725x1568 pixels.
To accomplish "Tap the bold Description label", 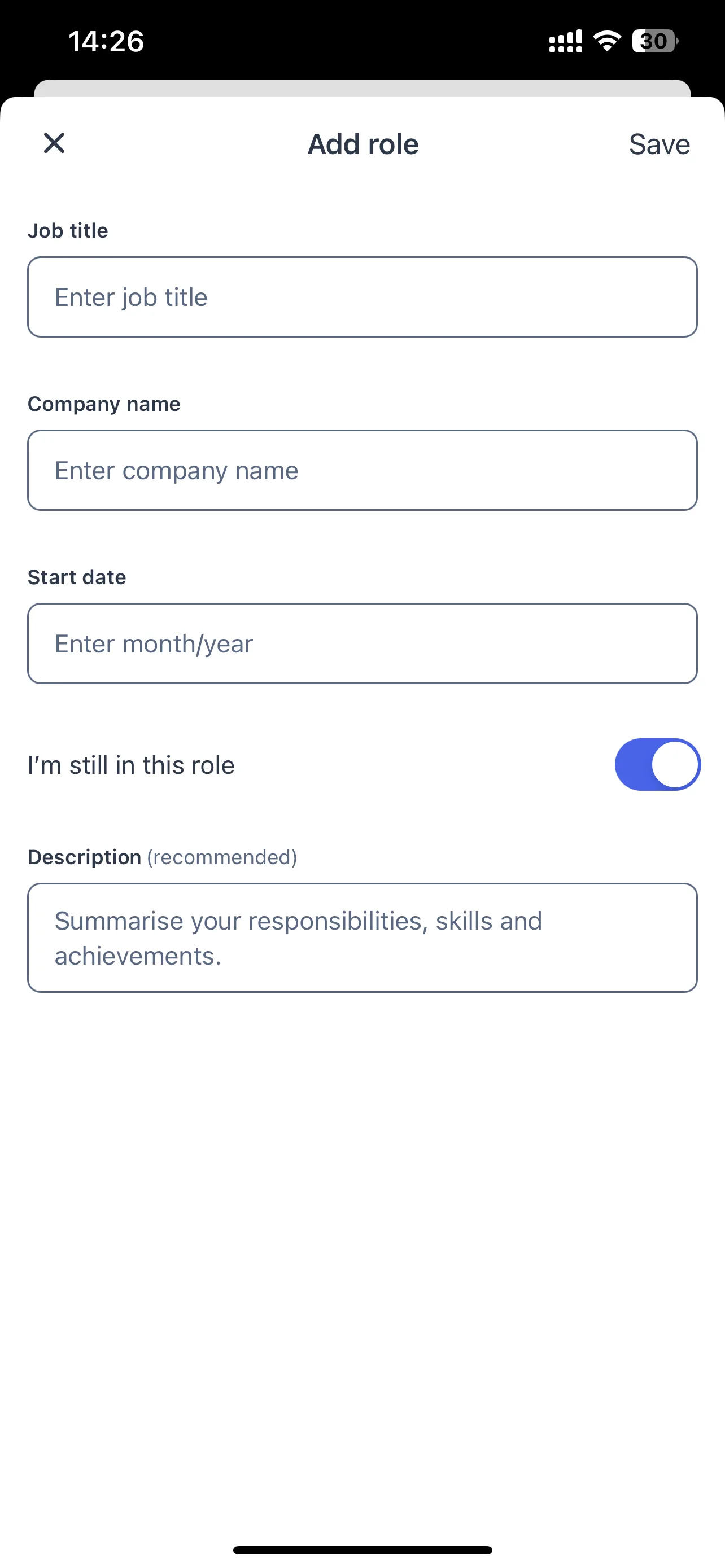I will pyautogui.click(x=85, y=857).
